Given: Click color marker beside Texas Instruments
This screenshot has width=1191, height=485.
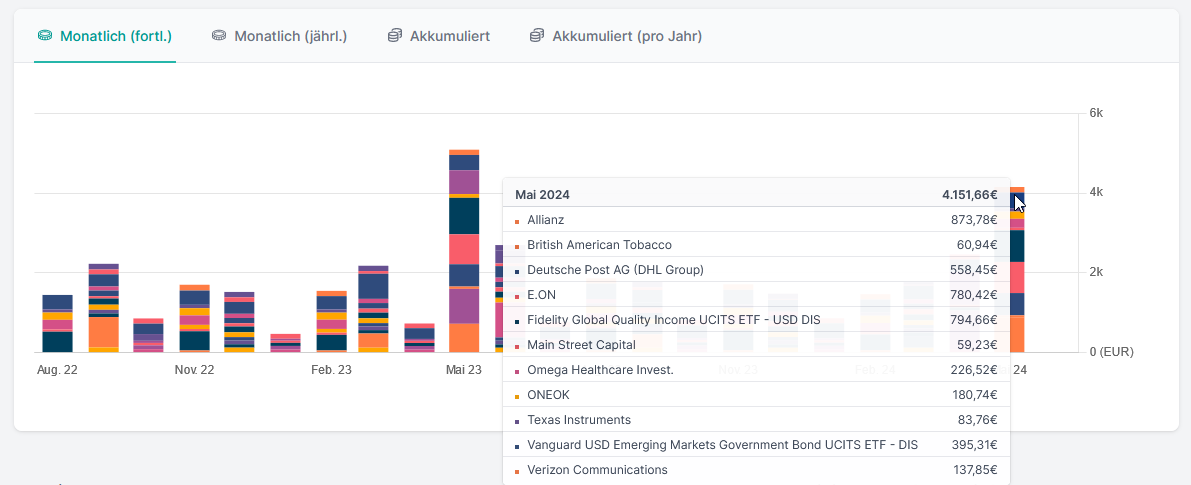Looking at the screenshot, I should tap(517, 421).
